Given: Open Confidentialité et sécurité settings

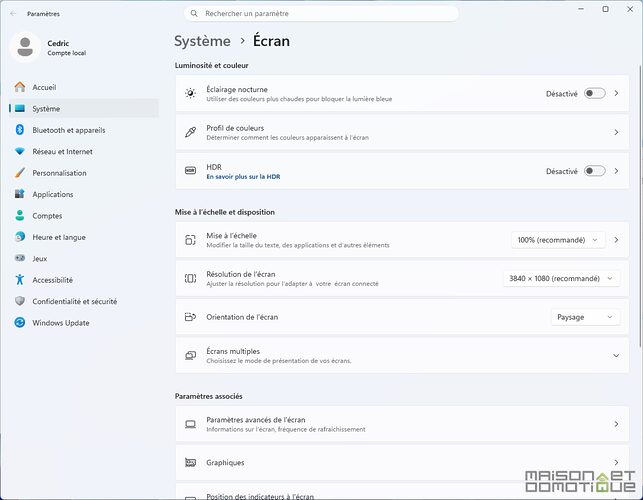Looking at the screenshot, I should [x=84, y=301].
